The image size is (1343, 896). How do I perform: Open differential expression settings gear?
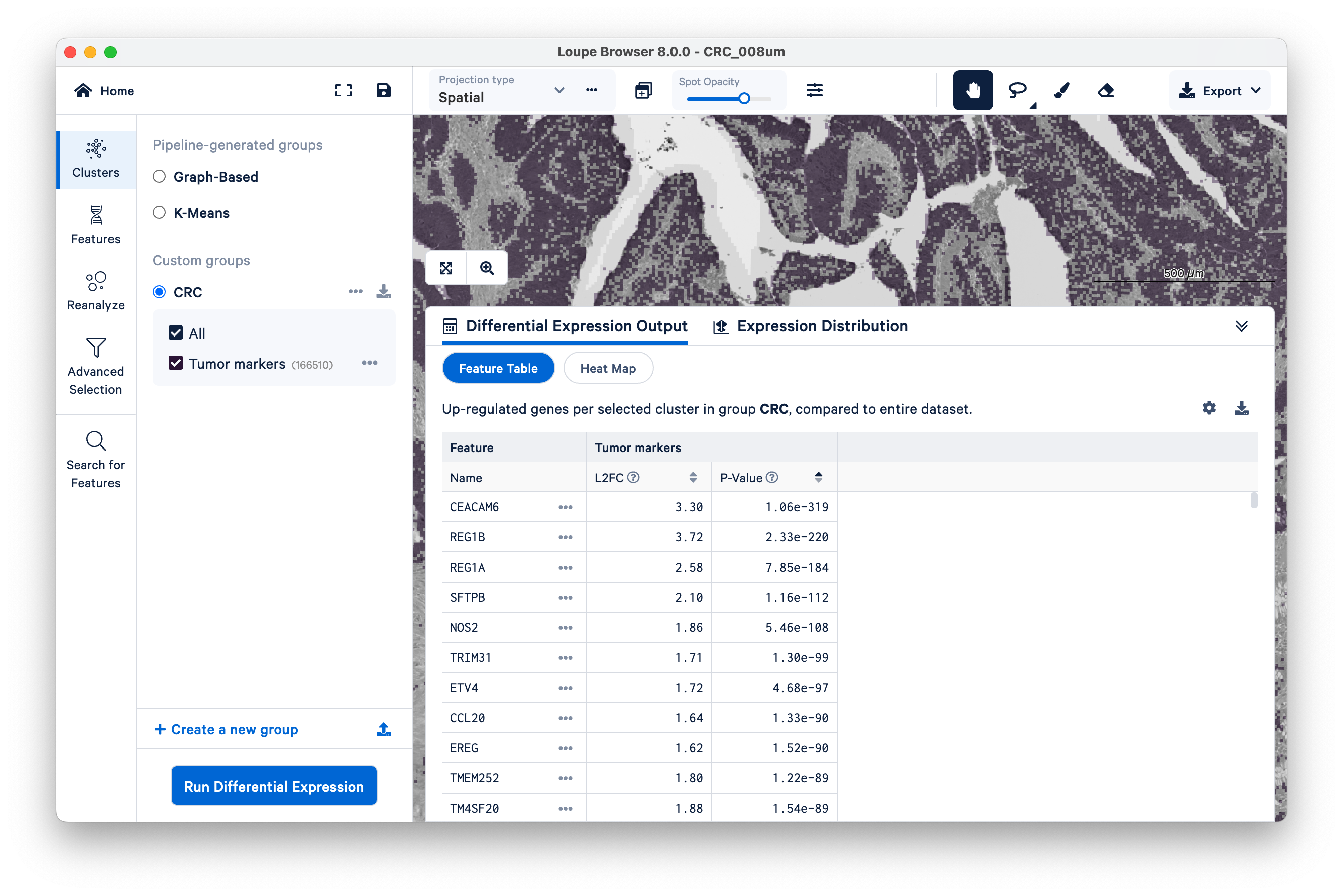tap(1209, 408)
